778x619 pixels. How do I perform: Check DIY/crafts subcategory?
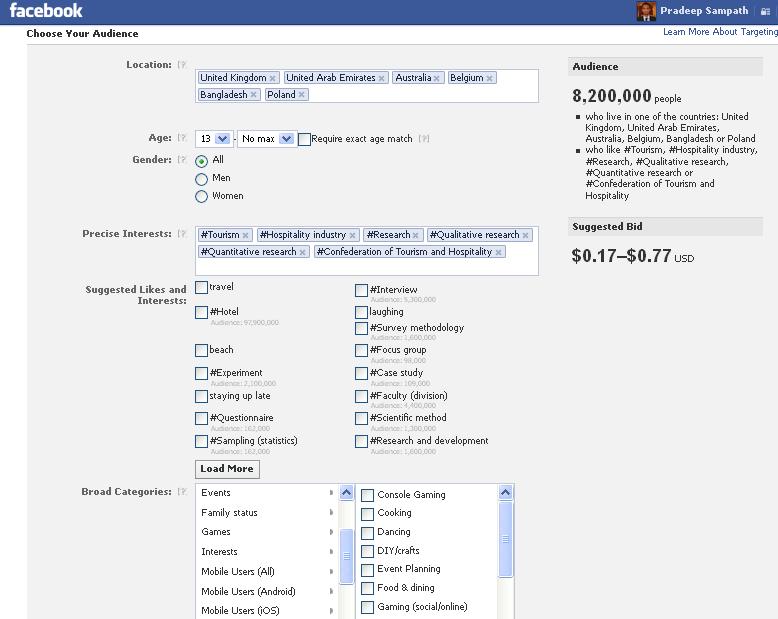pyautogui.click(x=367, y=552)
